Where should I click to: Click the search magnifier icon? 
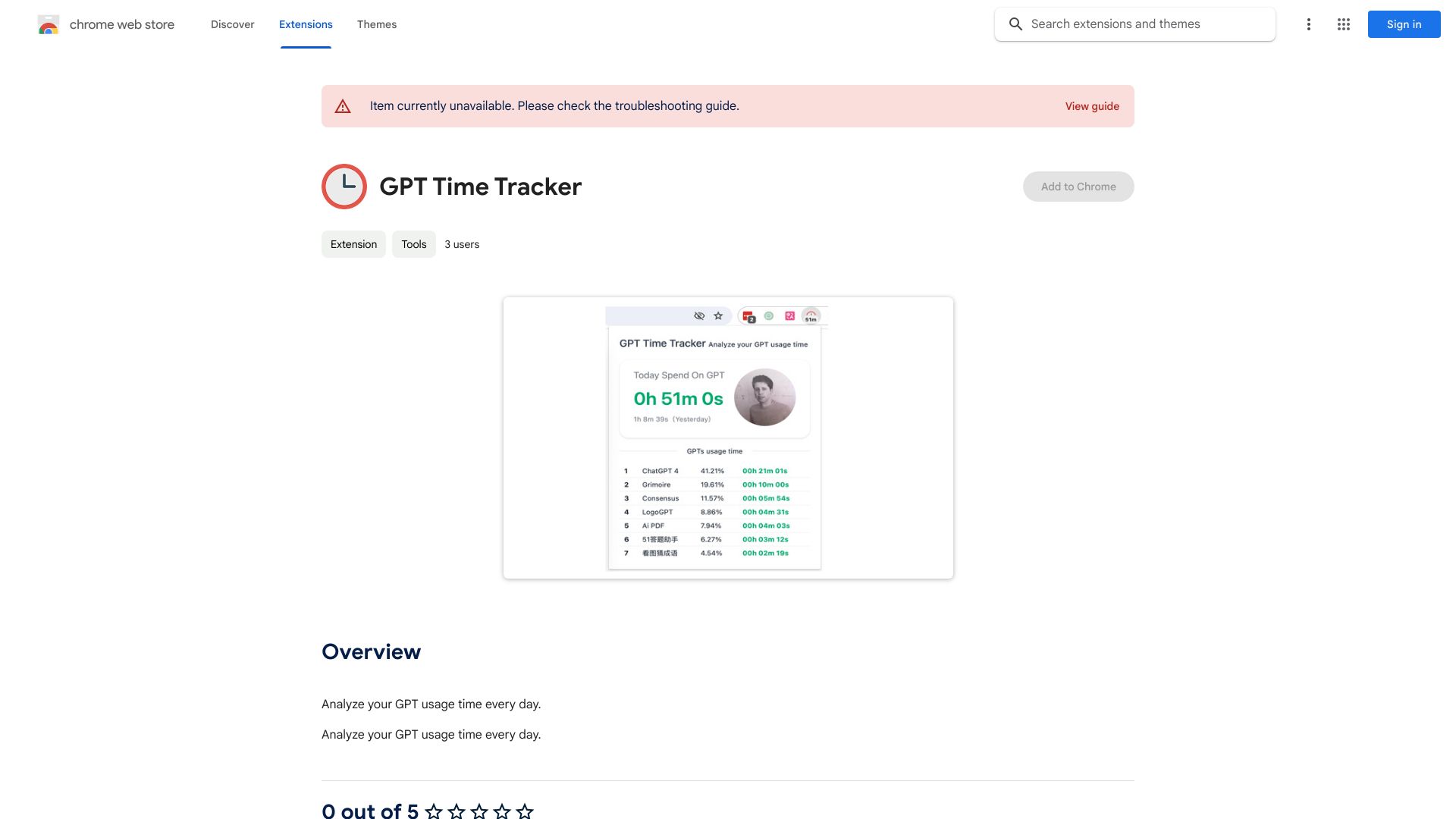click(1016, 24)
